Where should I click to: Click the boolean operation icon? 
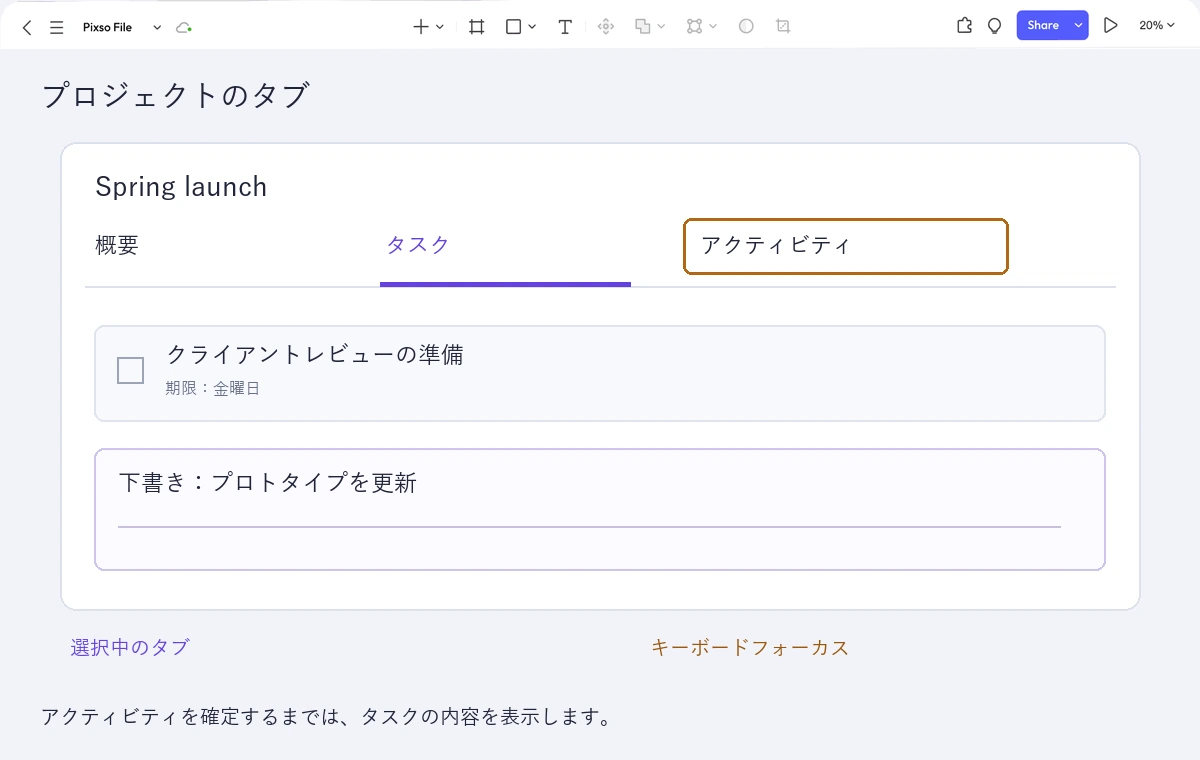[644, 27]
